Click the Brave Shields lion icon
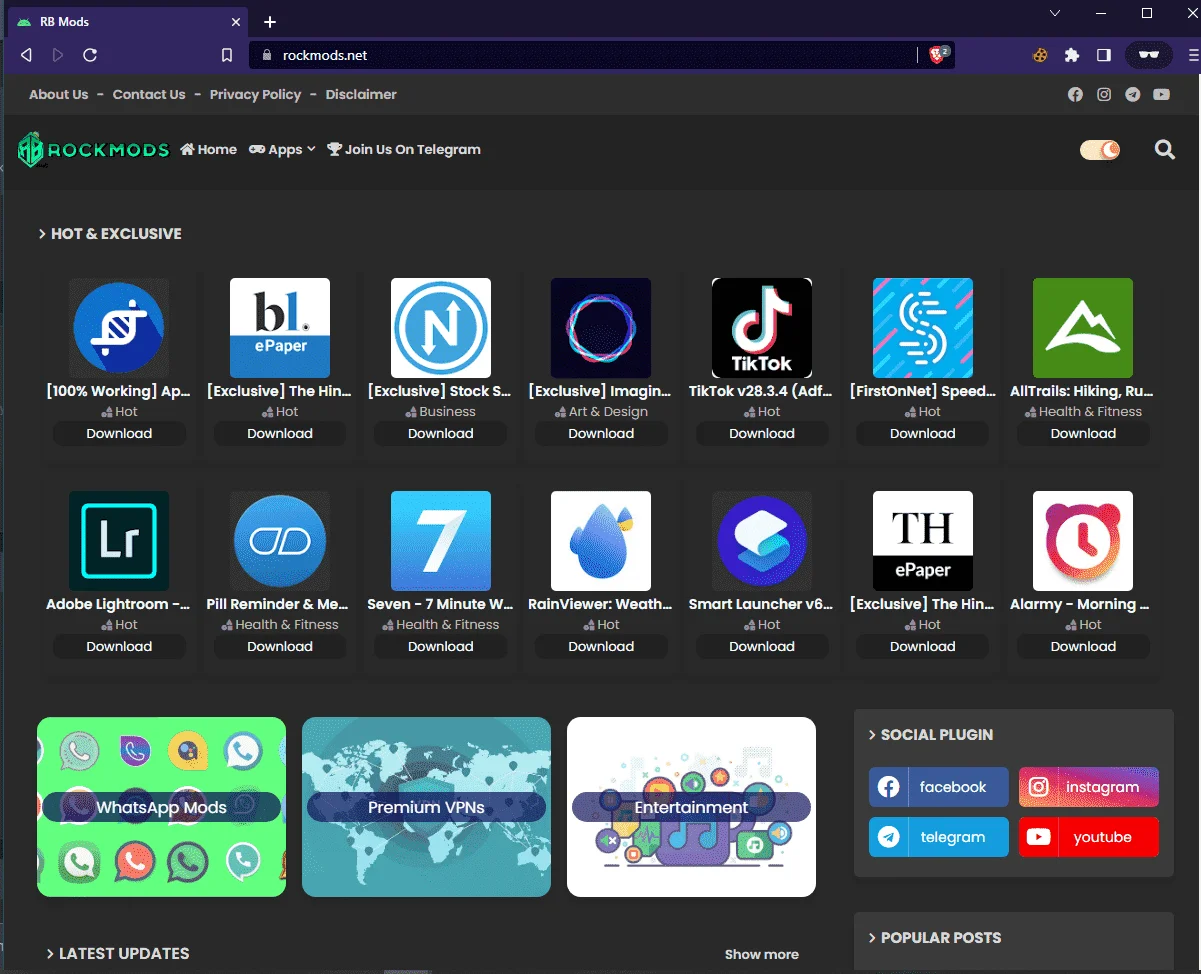Screen dimensions: 1201x974 938,55
